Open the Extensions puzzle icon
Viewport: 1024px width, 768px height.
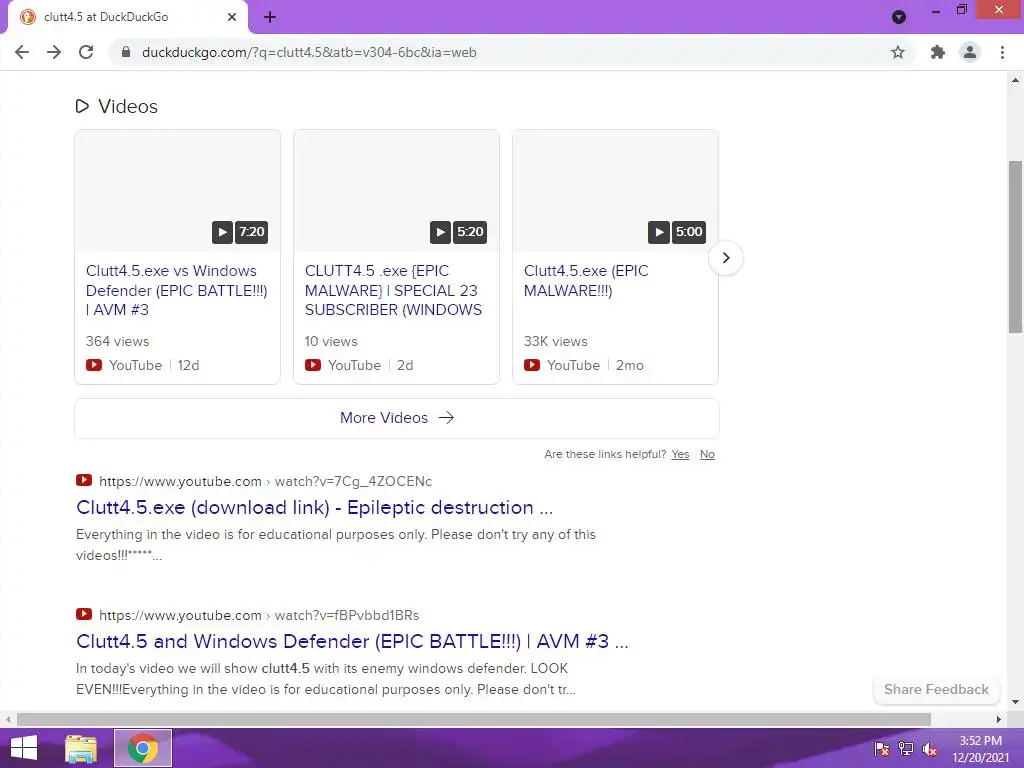(938, 52)
